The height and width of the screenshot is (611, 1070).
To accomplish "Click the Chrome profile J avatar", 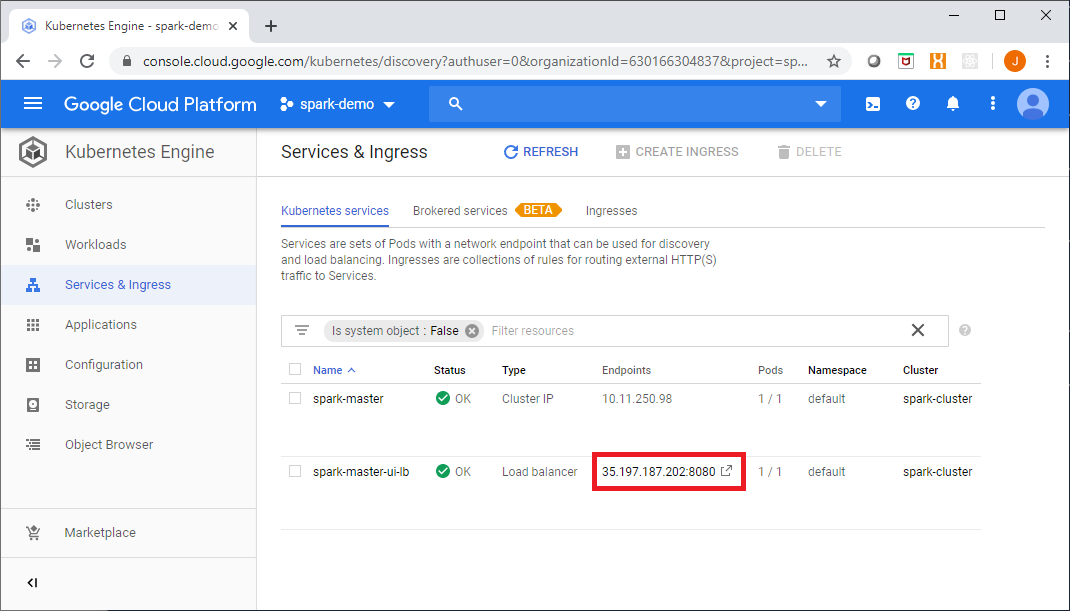I will click(x=1014, y=61).
